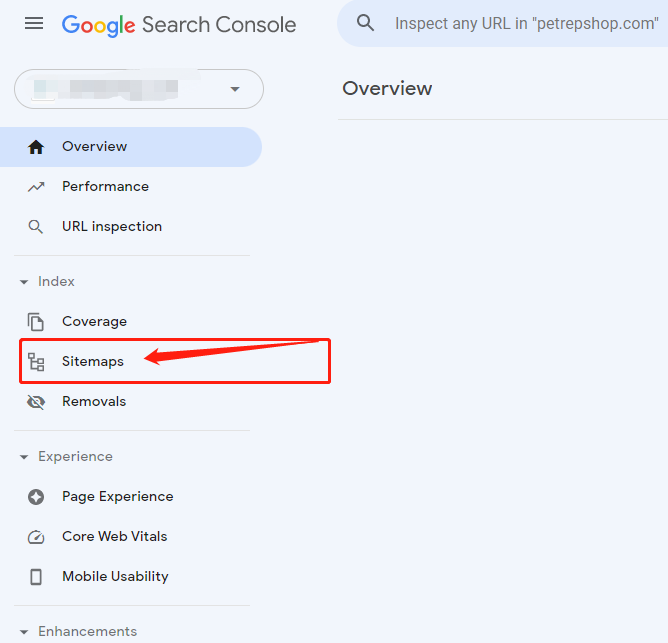Open the property selector dropdown
668x643 pixels.
[x=235, y=89]
